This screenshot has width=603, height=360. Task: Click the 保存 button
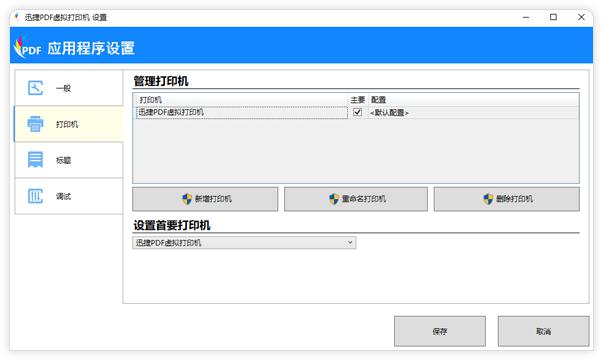point(440,331)
